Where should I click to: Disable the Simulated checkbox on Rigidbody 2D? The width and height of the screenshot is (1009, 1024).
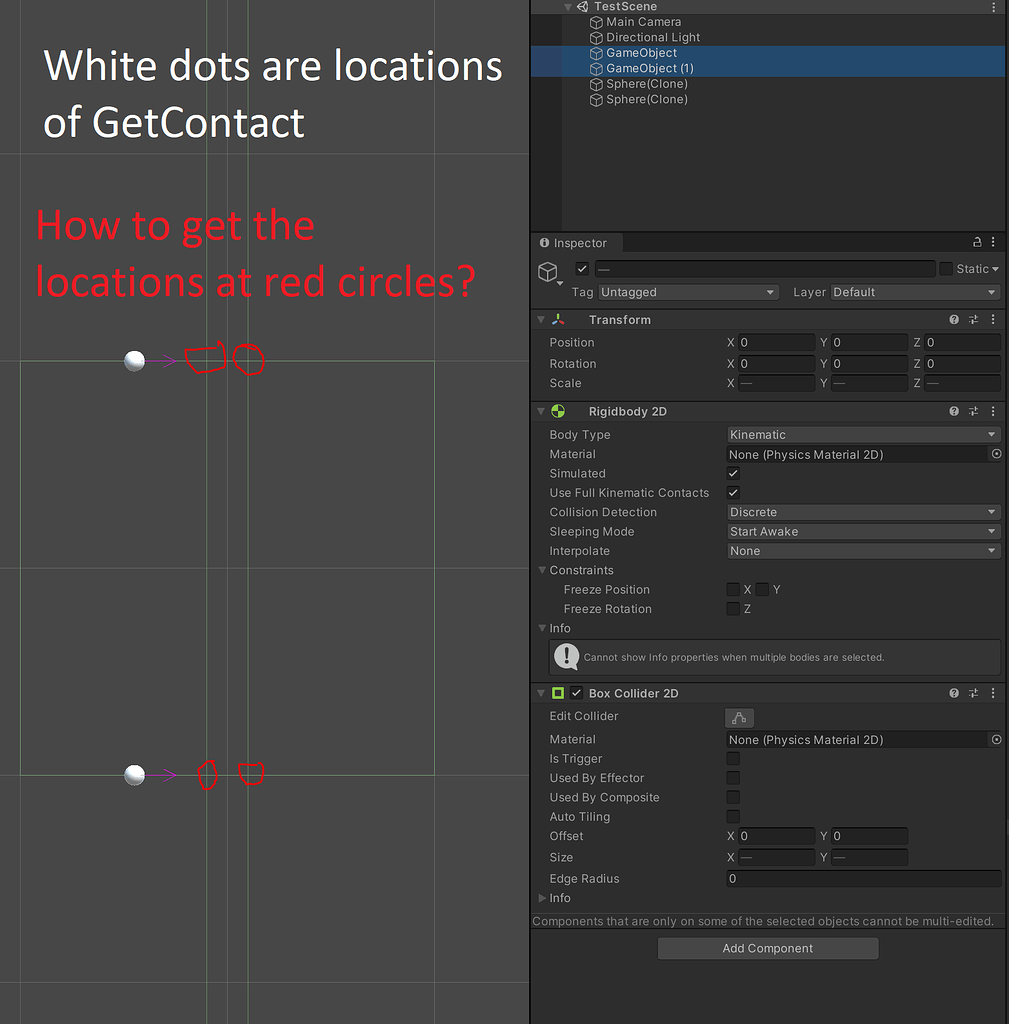coord(733,473)
